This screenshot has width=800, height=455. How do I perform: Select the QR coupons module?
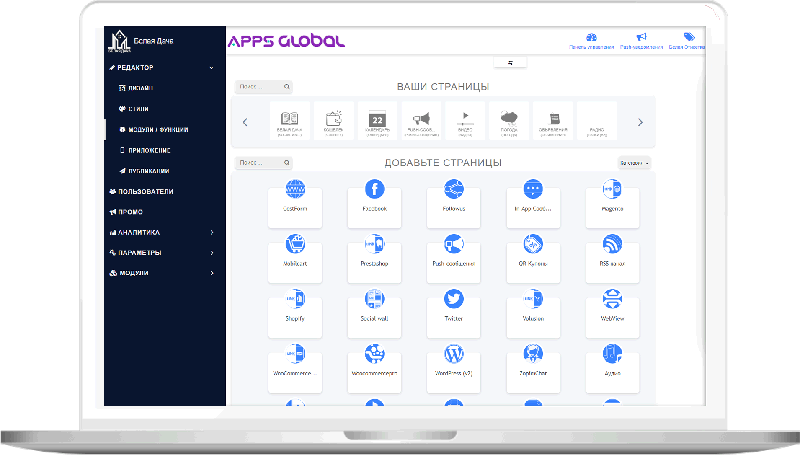pyautogui.click(x=533, y=257)
